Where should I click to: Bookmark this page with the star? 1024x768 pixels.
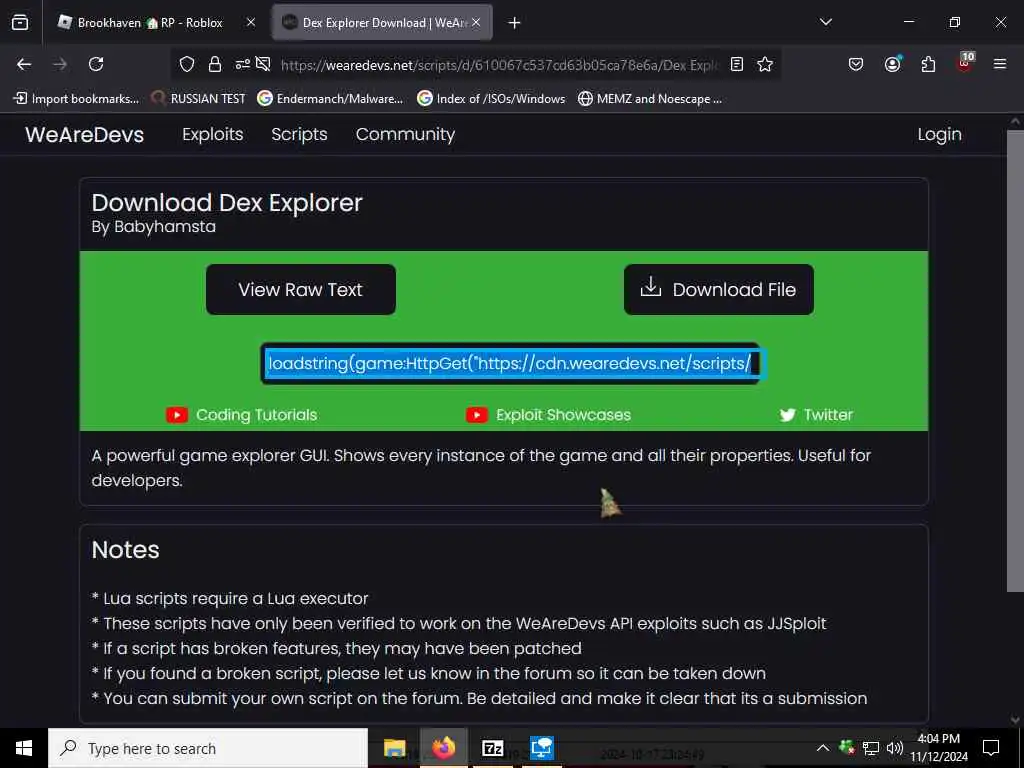tap(765, 64)
